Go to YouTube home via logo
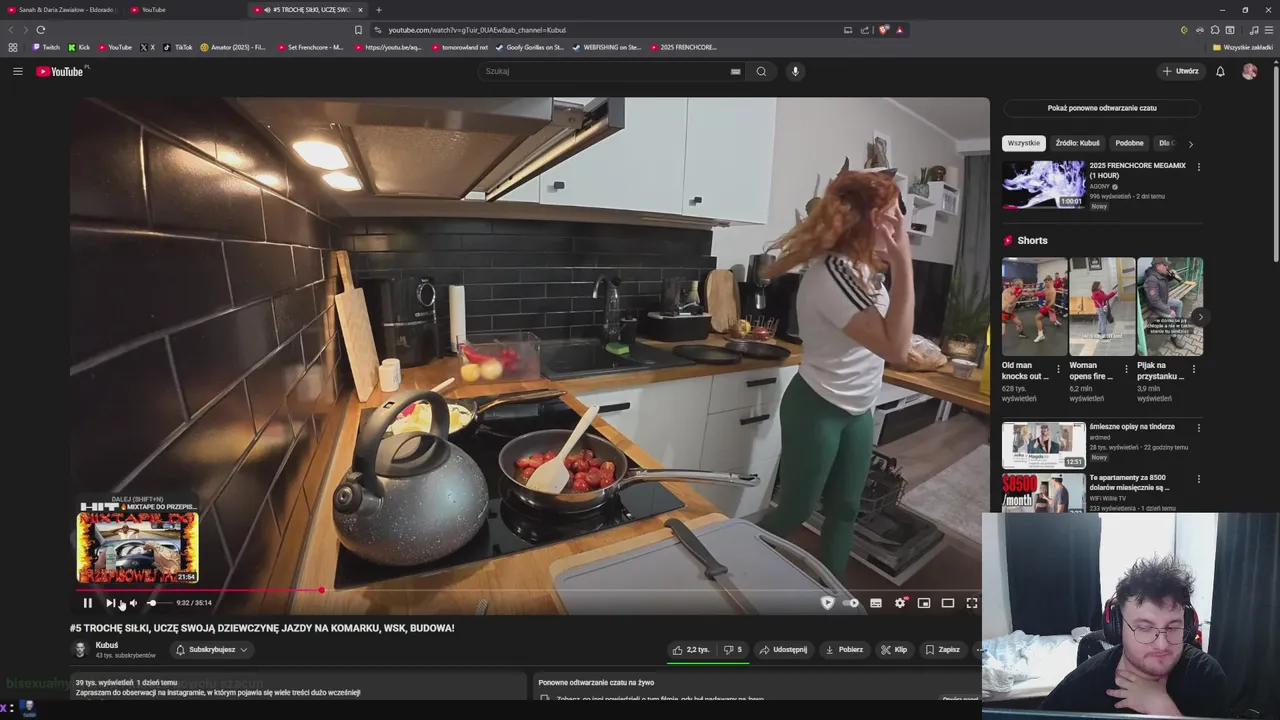The height and width of the screenshot is (720, 1280). pyautogui.click(x=61, y=71)
